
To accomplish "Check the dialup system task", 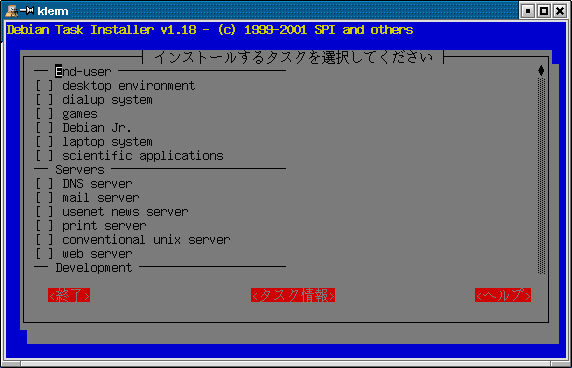I will coord(45,100).
